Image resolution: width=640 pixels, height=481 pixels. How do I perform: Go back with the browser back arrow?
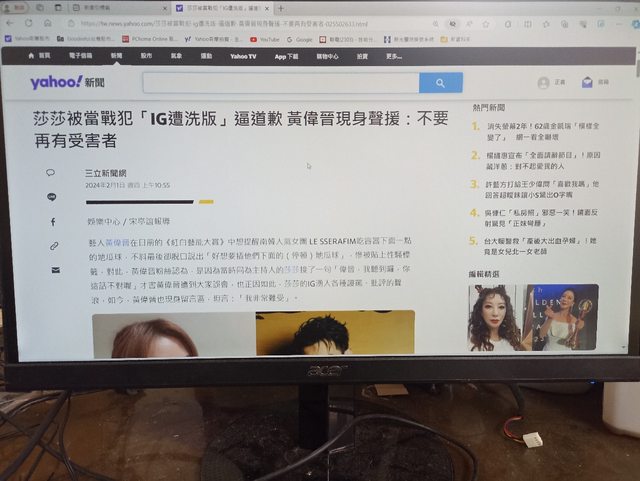(10, 23)
